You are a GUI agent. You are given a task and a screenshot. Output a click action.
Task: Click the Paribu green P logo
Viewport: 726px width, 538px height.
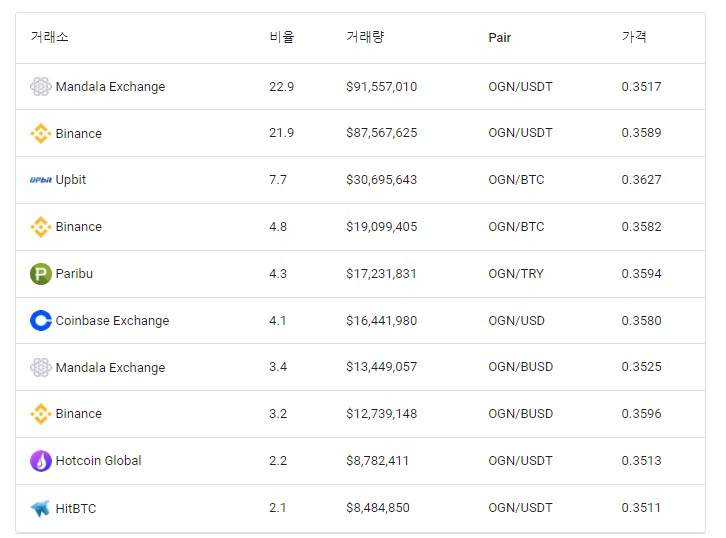[x=41, y=274]
